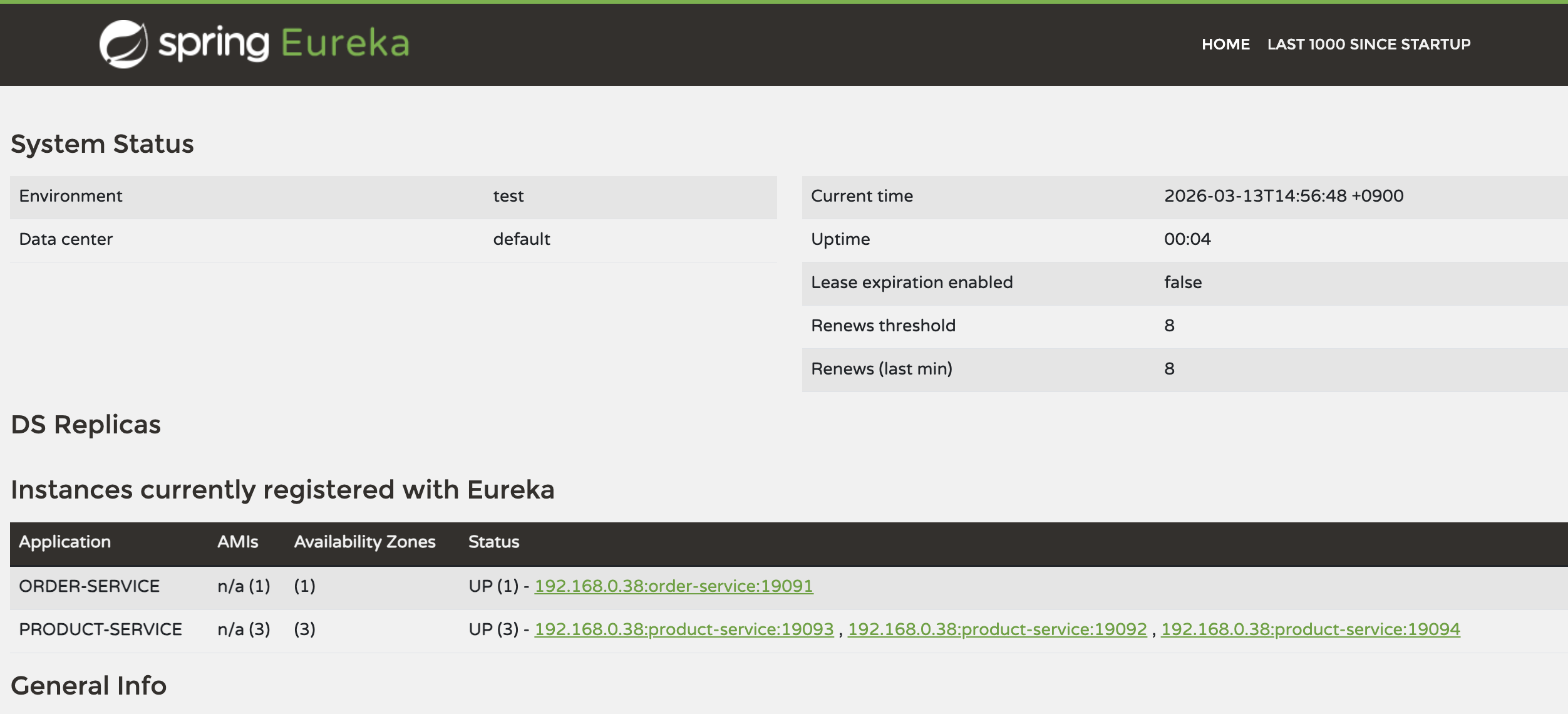Click the Spring leaf logo icon
The width and height of the screenshot is (1568, 714).
123,44
